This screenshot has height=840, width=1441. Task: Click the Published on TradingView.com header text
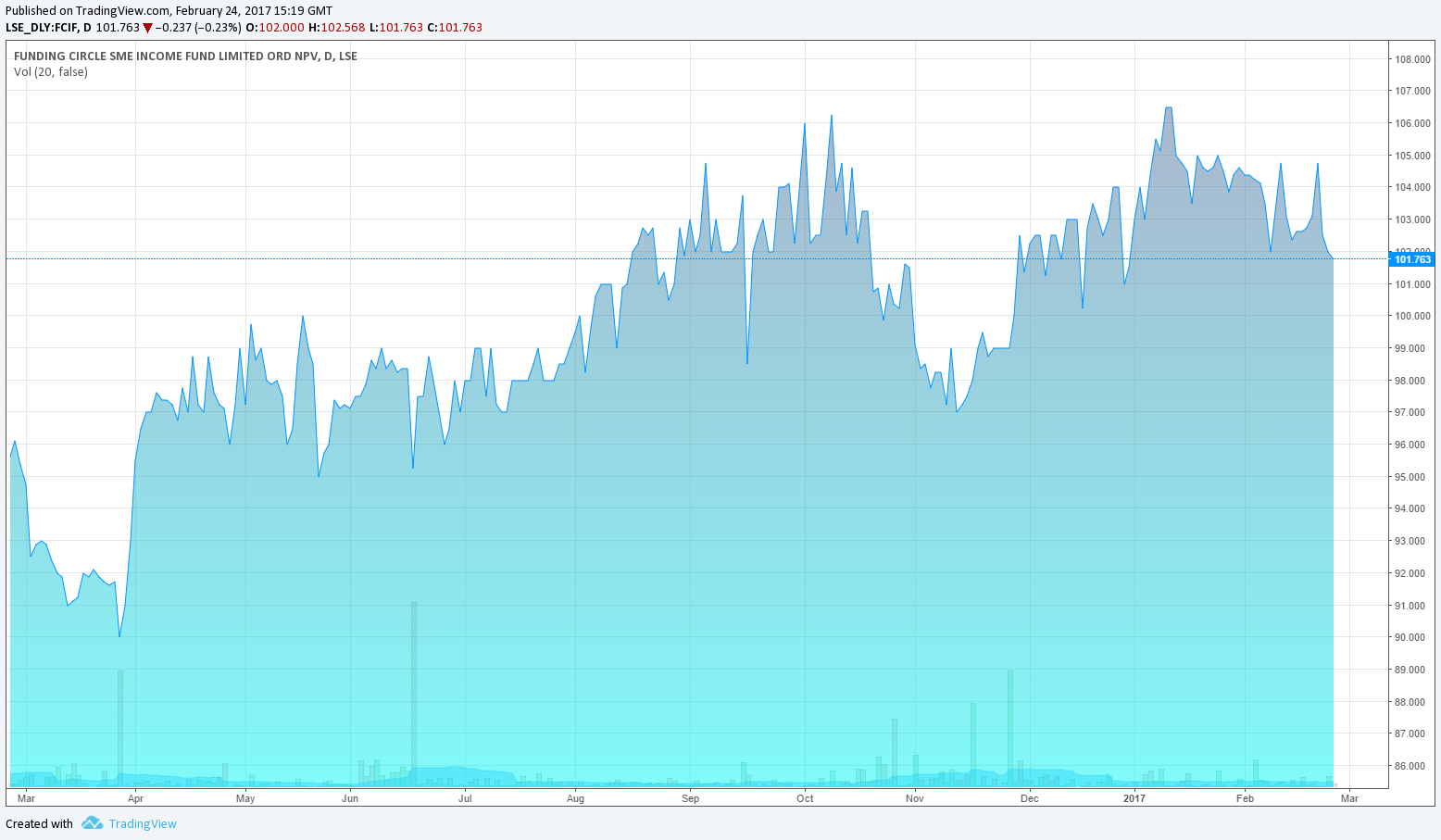coord(169,11)
